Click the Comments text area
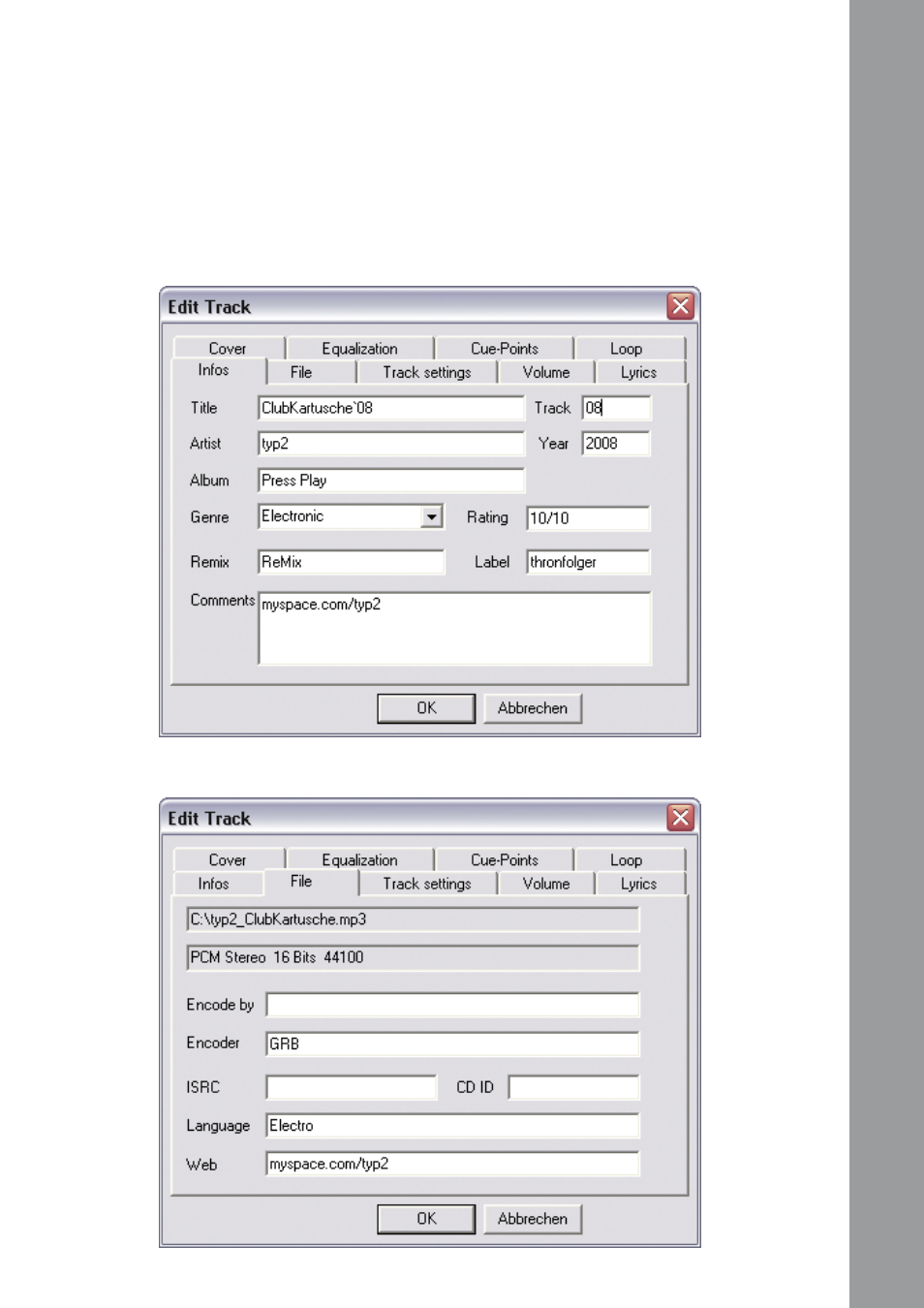924x1308 pixels. pos(454,629)
